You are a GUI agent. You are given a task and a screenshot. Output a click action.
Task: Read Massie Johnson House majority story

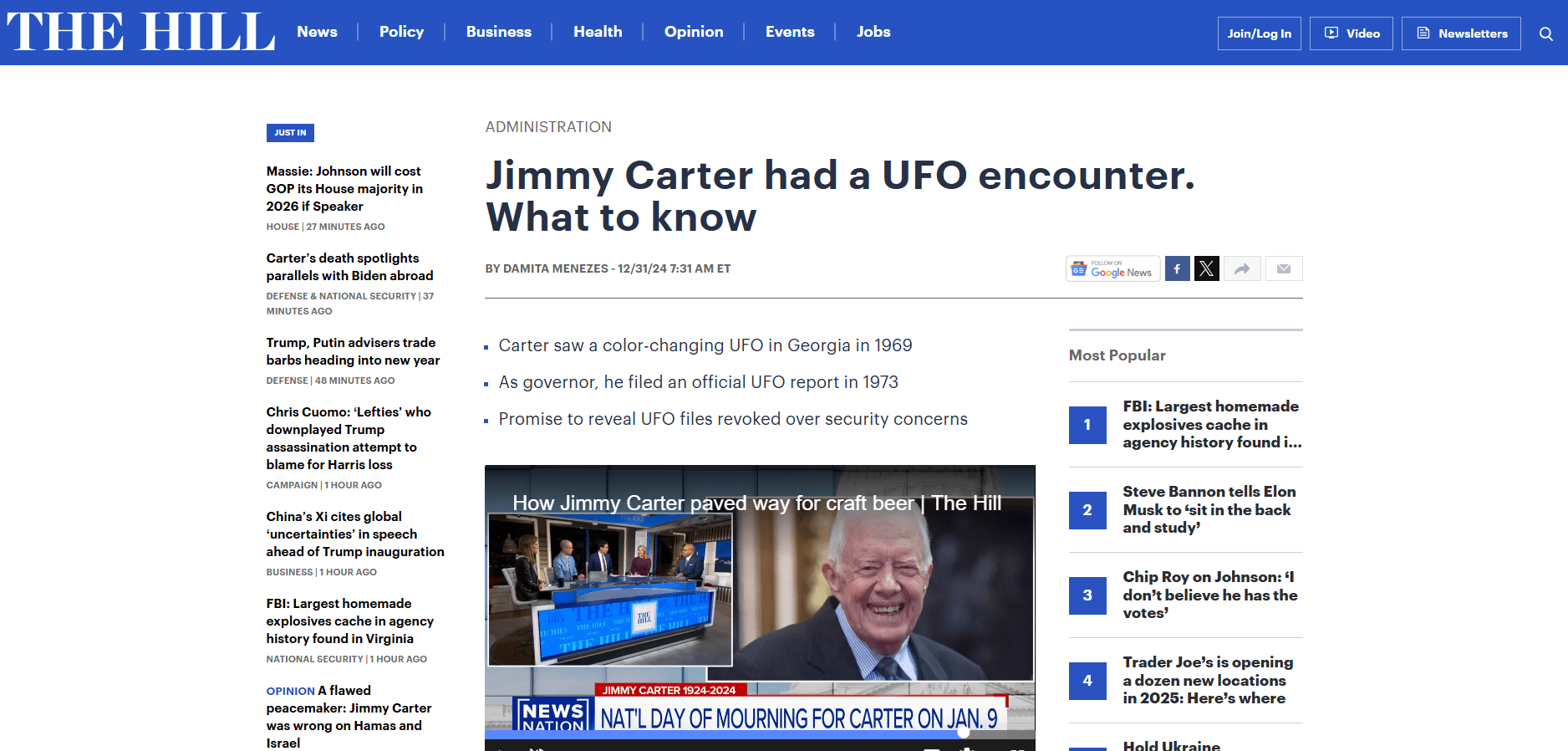click(344, 189)
